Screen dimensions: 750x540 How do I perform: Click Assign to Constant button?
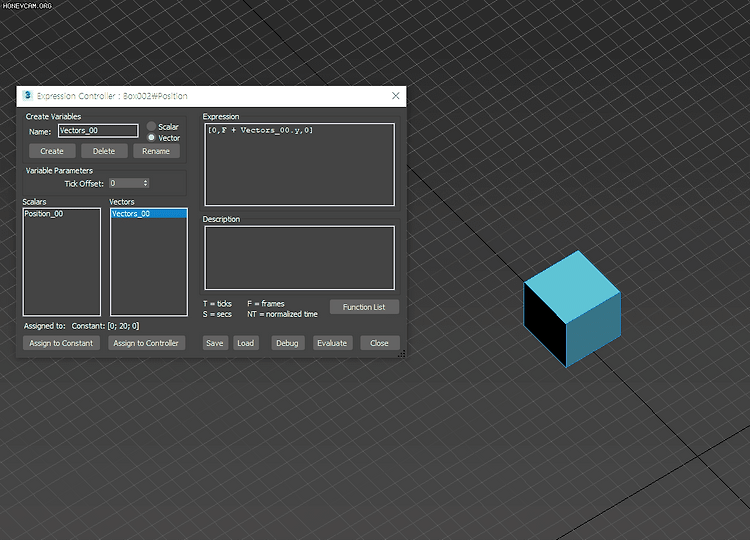[61, 343]
